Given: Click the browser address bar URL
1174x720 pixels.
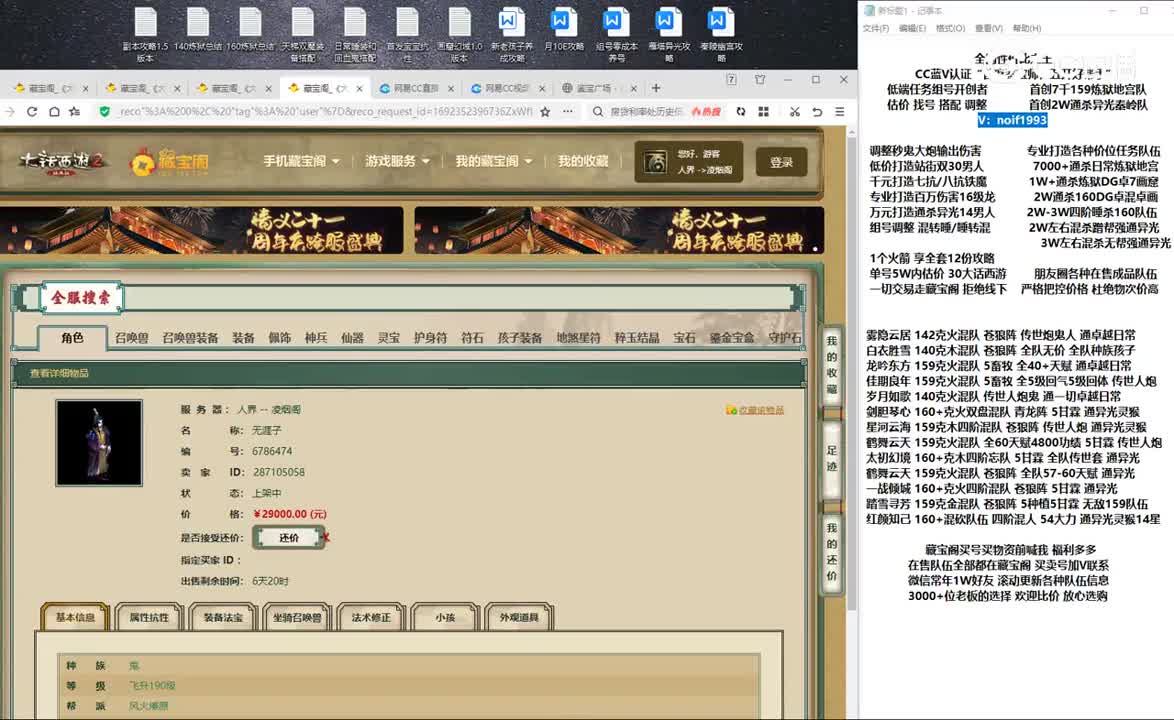Looking at the screenshot, I should pos(325,112).
